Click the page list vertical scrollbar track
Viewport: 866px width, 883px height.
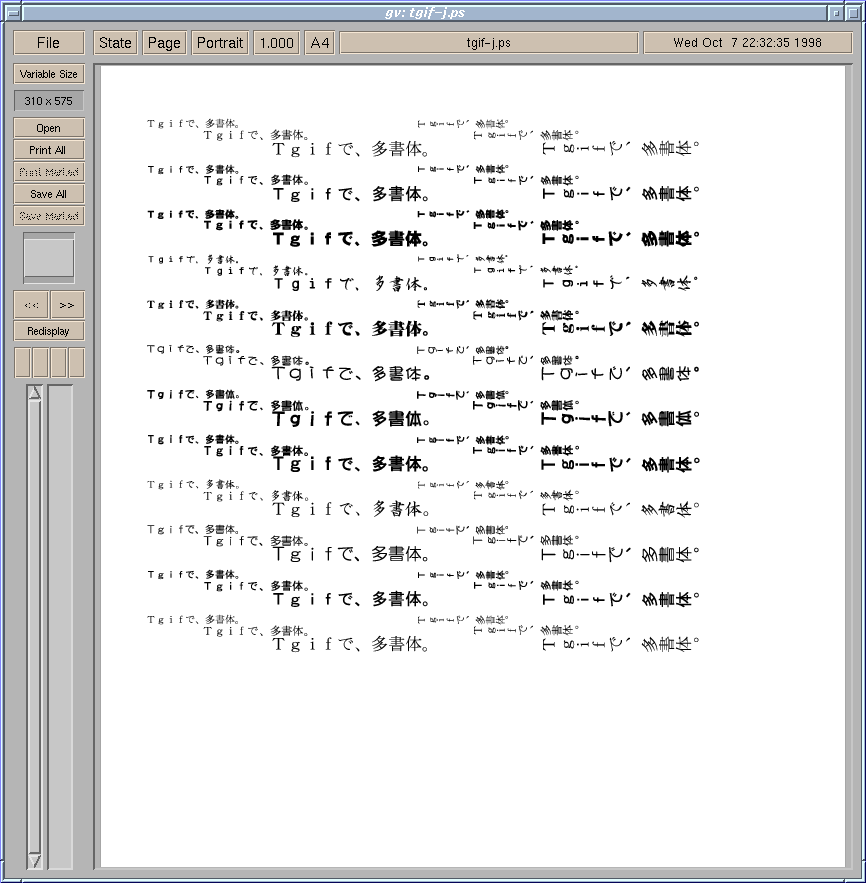(34, 620)
